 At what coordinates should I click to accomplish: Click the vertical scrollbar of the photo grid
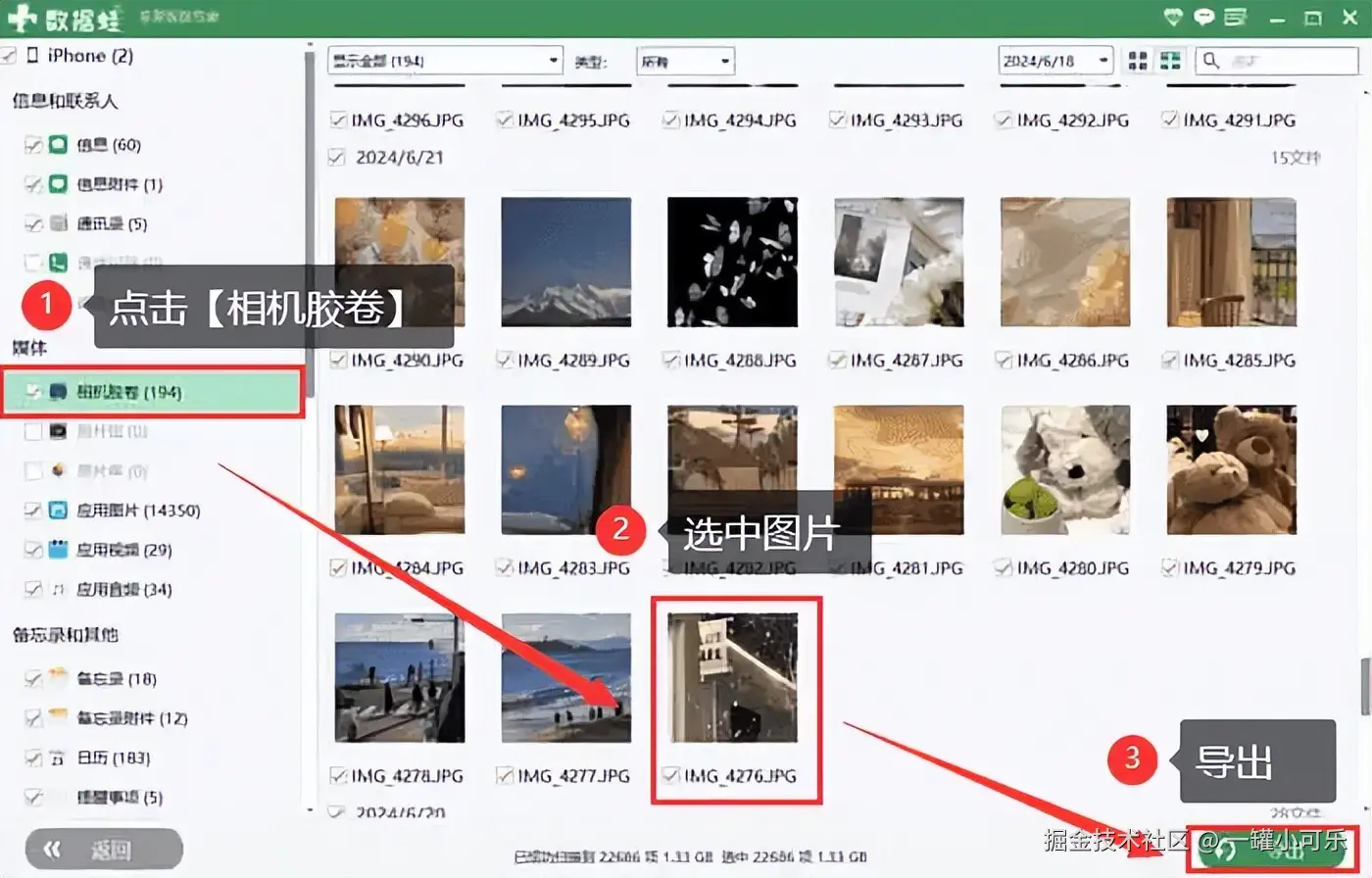pos(1366,686)
